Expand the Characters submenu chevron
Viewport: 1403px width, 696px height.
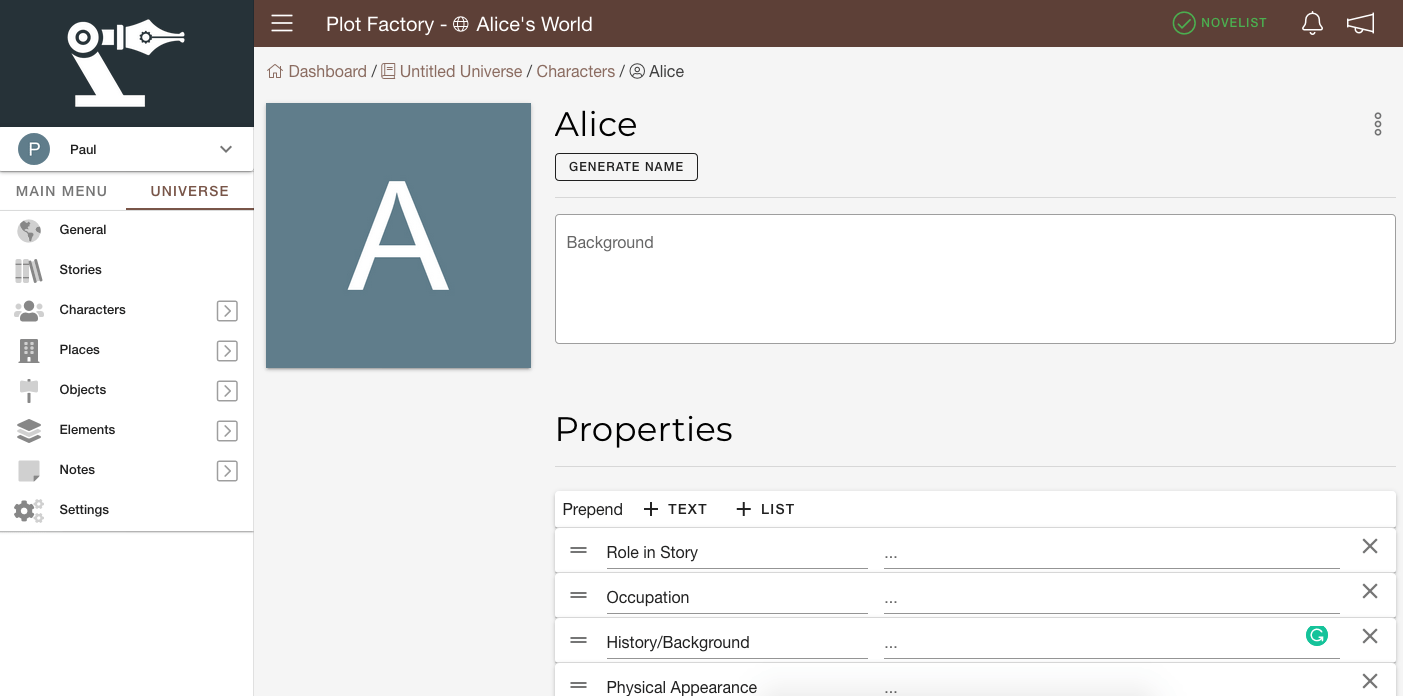tap(227, 310)
